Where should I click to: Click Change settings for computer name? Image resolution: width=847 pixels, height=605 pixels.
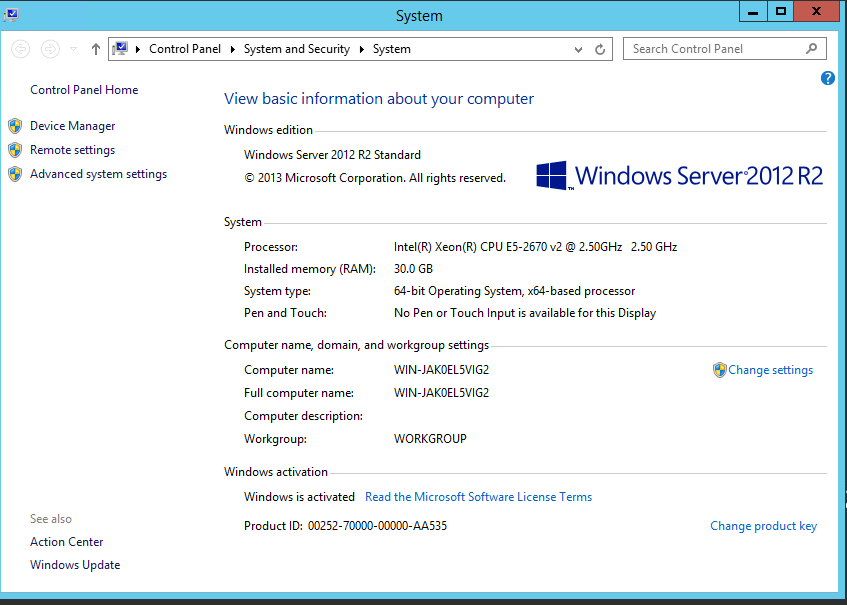pos(770,370)
